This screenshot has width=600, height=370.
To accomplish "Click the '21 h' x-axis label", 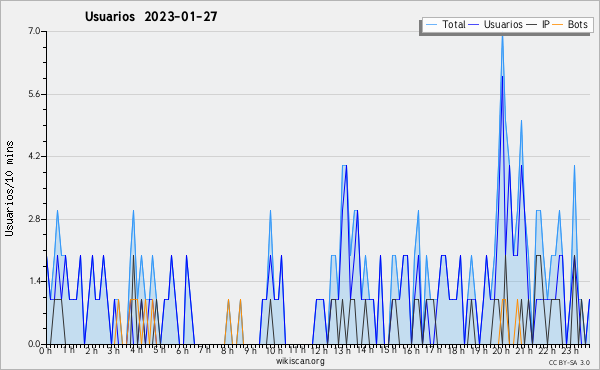I will 524,351.
